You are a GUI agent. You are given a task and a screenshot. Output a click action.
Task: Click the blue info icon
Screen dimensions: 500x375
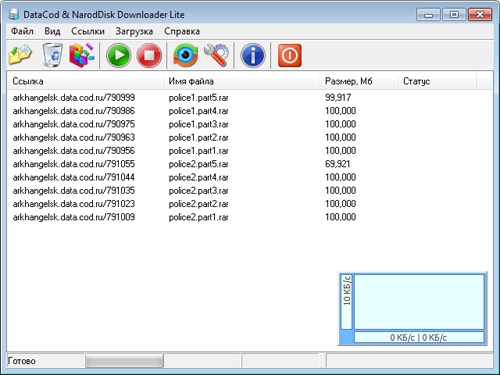[x=253, y=55]
